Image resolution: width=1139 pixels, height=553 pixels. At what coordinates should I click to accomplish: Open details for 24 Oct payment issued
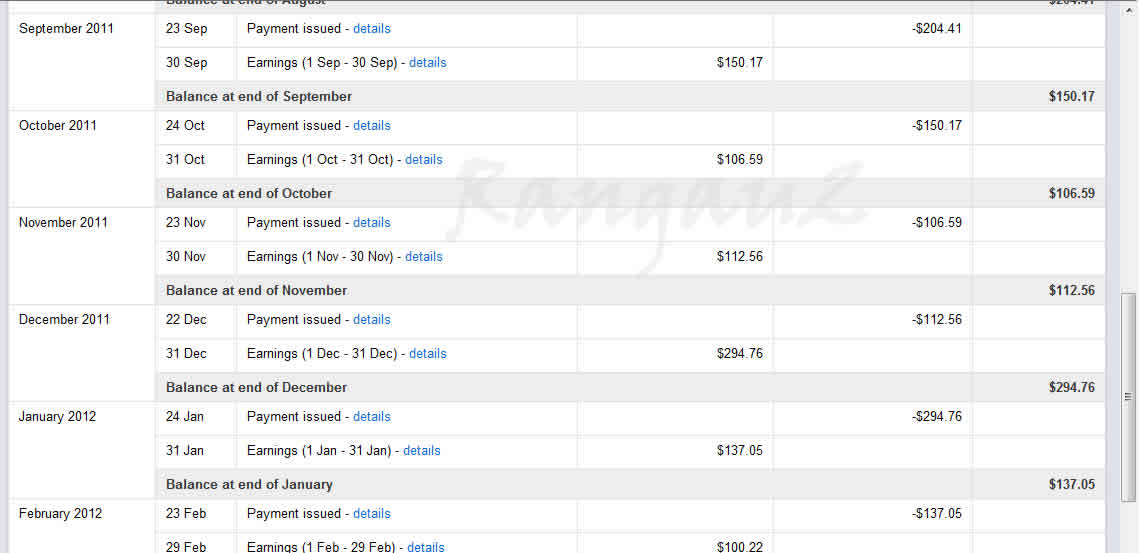(x=371, y=126)
